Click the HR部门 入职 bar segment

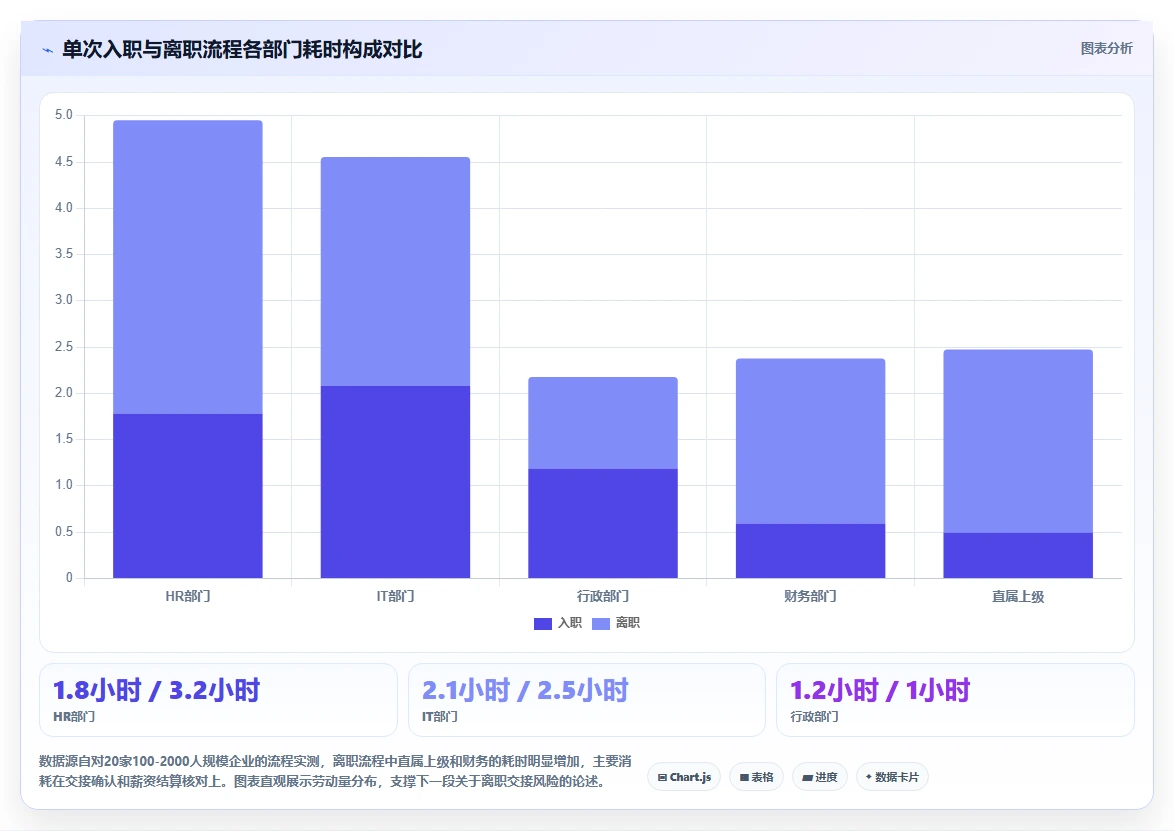[x=188, y=496]
